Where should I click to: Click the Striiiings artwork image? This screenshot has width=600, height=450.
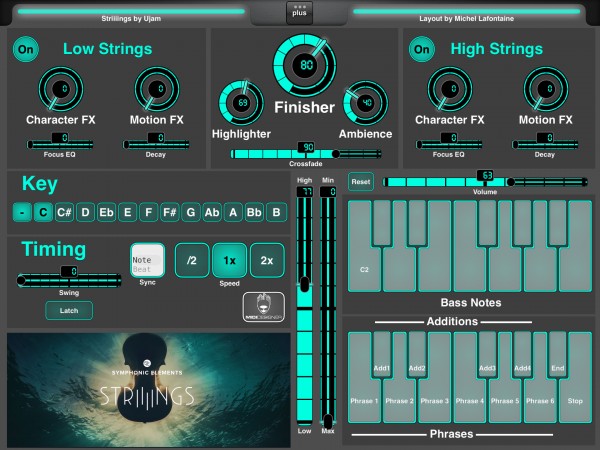coord(148,390)
